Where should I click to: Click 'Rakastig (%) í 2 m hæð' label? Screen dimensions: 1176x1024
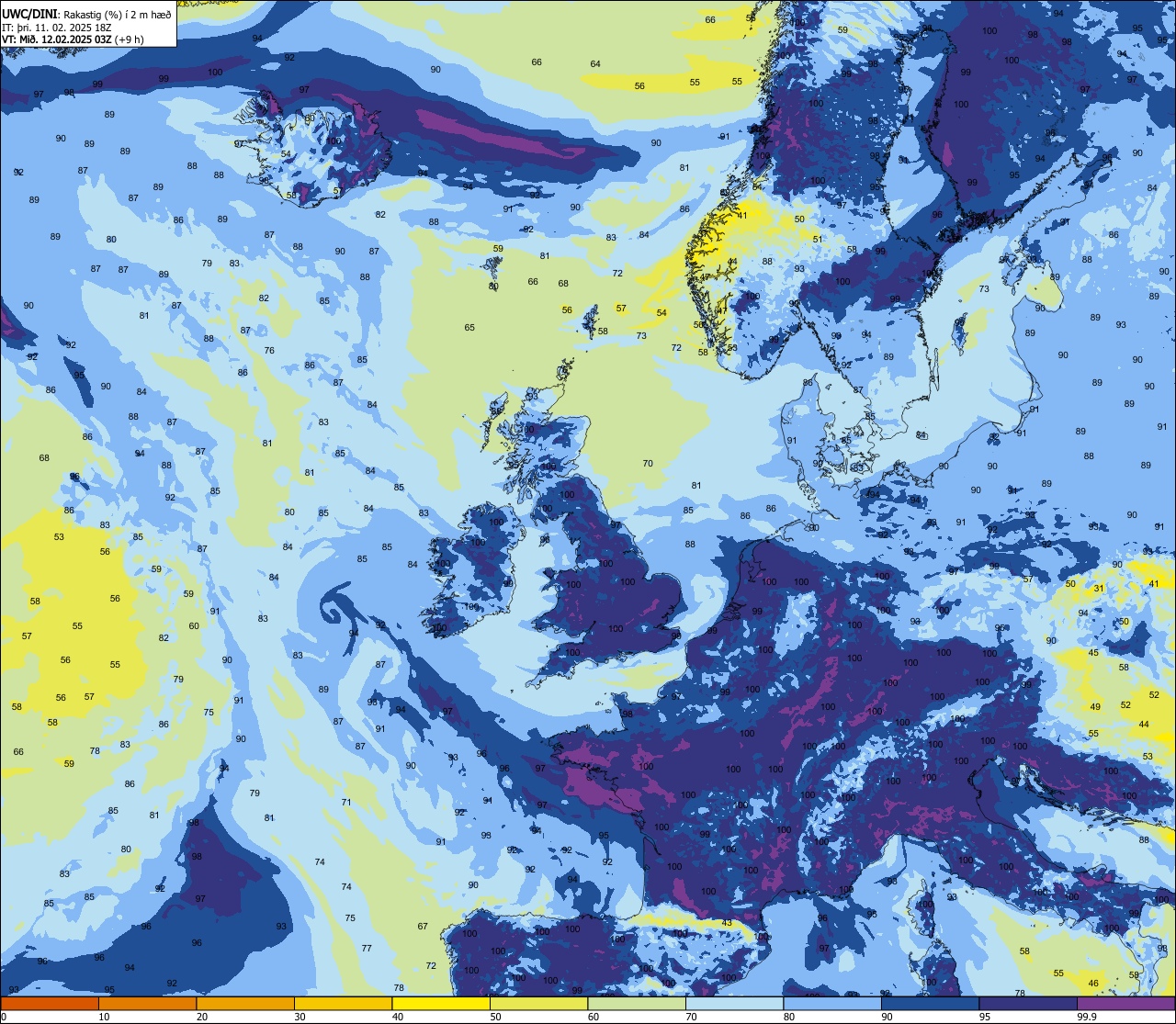(x=116, y=14)
